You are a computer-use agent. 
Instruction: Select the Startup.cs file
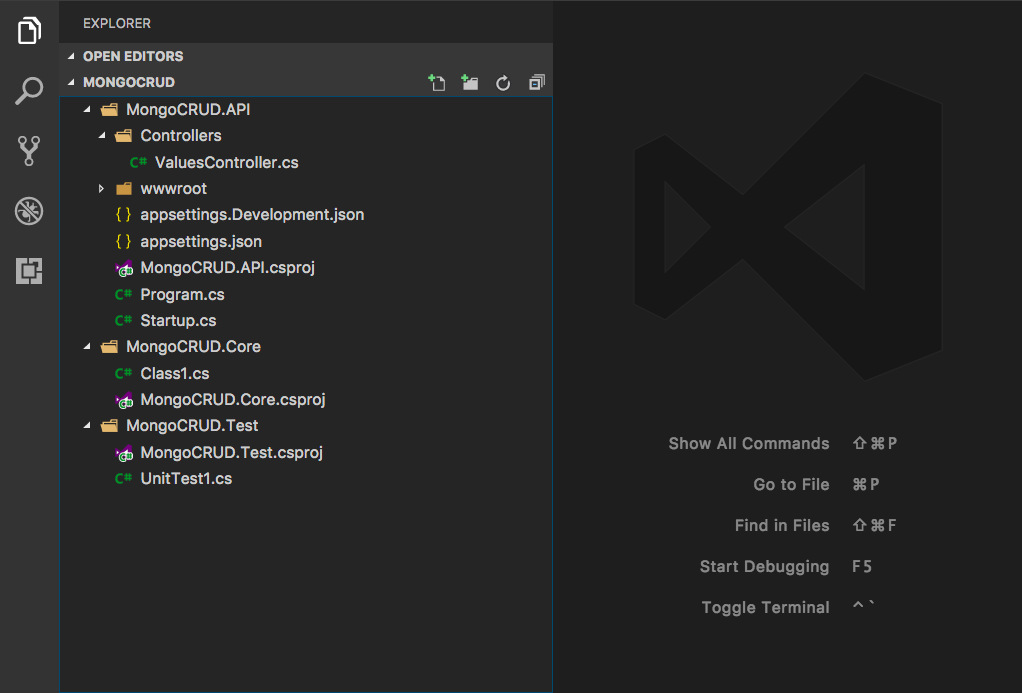178,320
